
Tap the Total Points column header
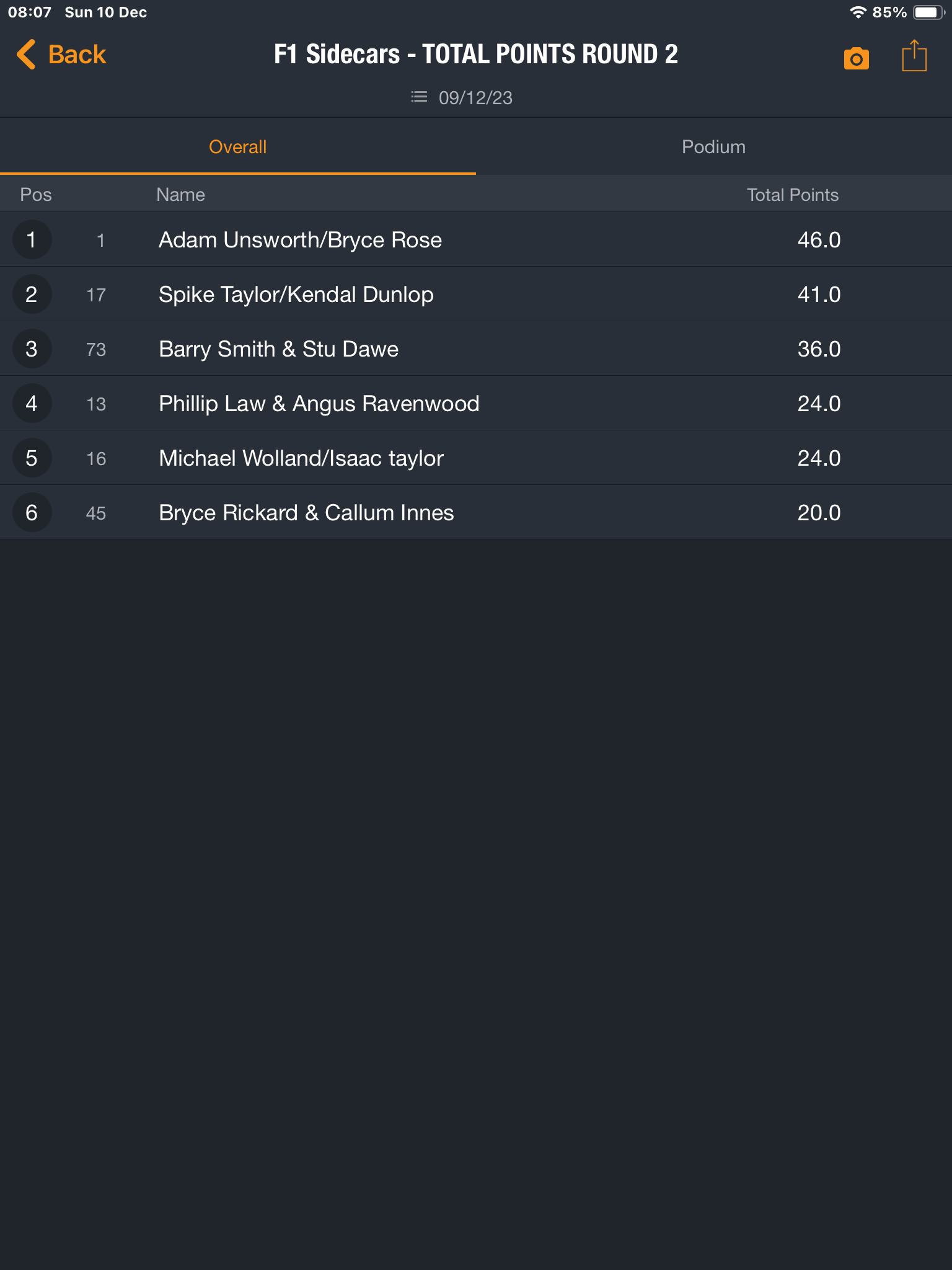pos(792,195)
